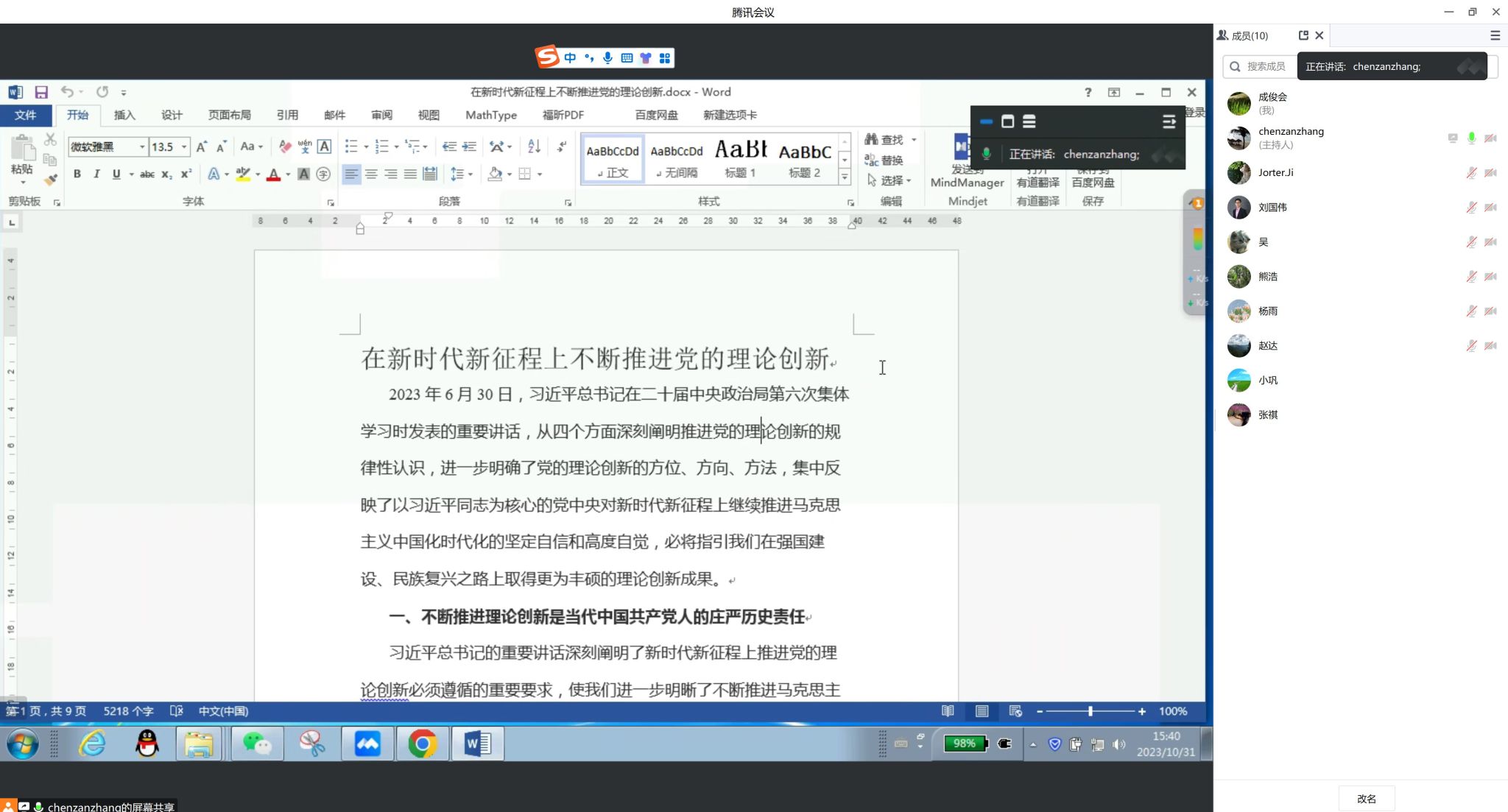Apply Bold formatting in Word ribbon
1508x812 pixels.
pyautogui.click(x=77, y=174)
